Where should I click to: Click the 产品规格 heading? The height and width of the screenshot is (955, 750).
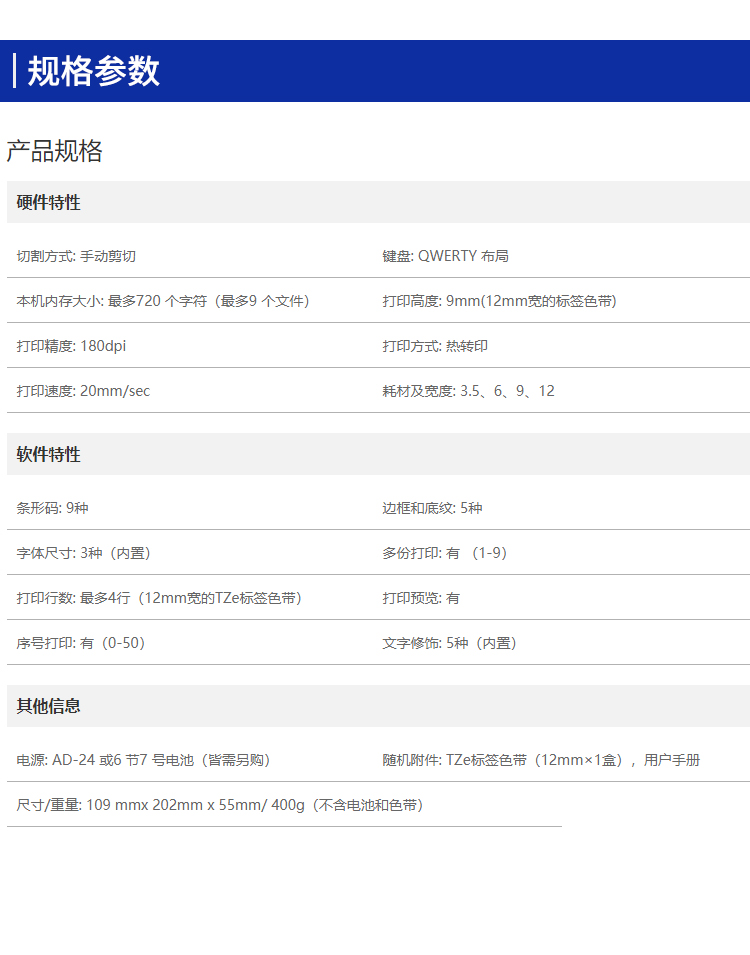click(x=55, y=152)
